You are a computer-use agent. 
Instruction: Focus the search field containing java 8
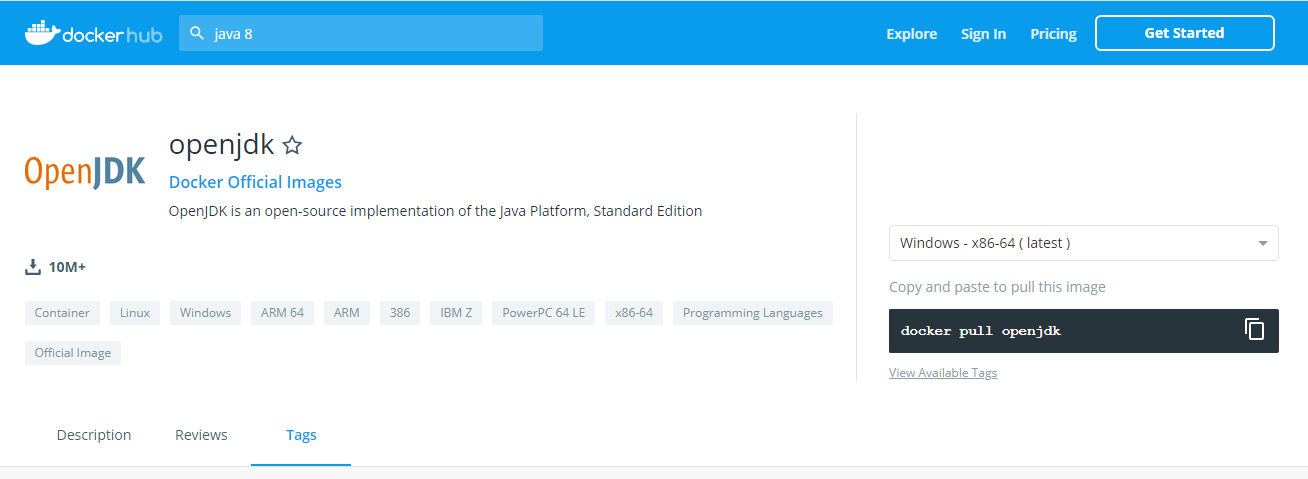pyautogui.click(x=361, y=33)
